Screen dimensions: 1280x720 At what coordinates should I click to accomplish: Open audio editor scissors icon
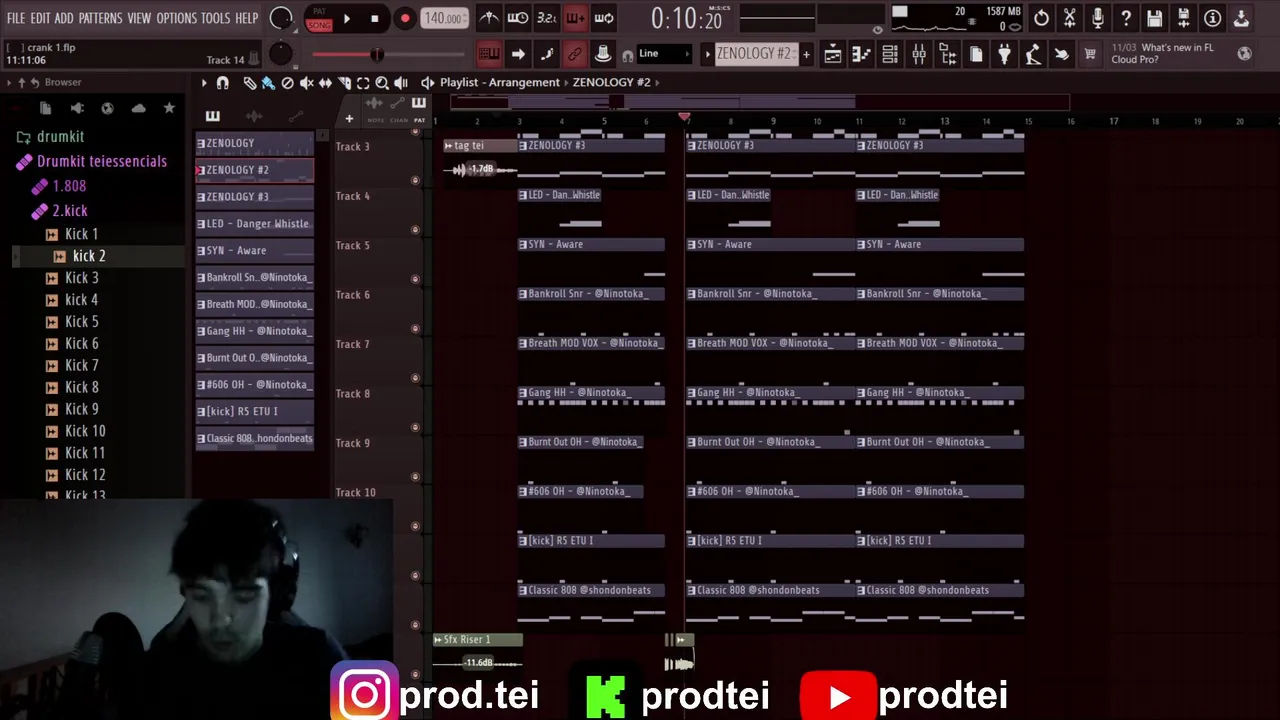coord(1069,18)
